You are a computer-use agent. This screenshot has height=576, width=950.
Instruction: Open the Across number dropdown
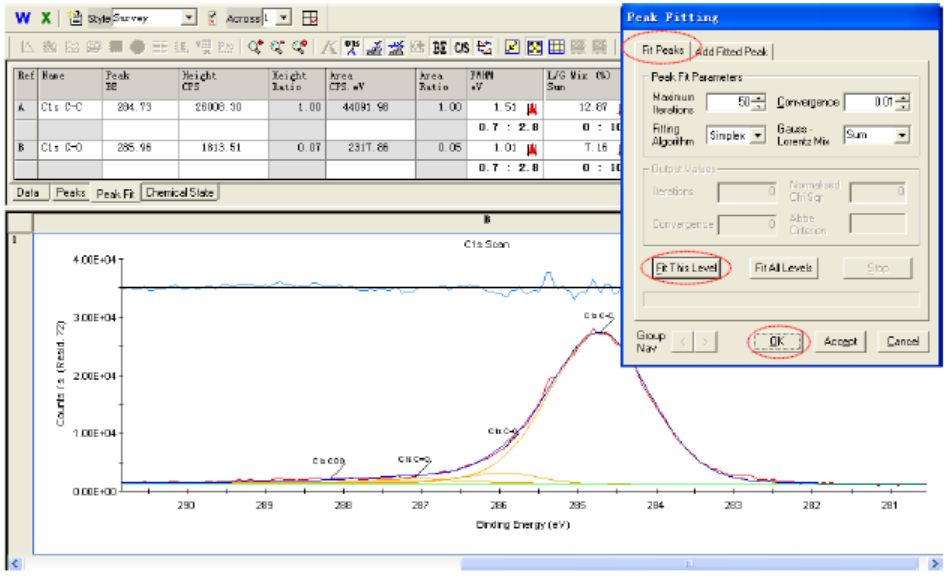coord(286,17)
